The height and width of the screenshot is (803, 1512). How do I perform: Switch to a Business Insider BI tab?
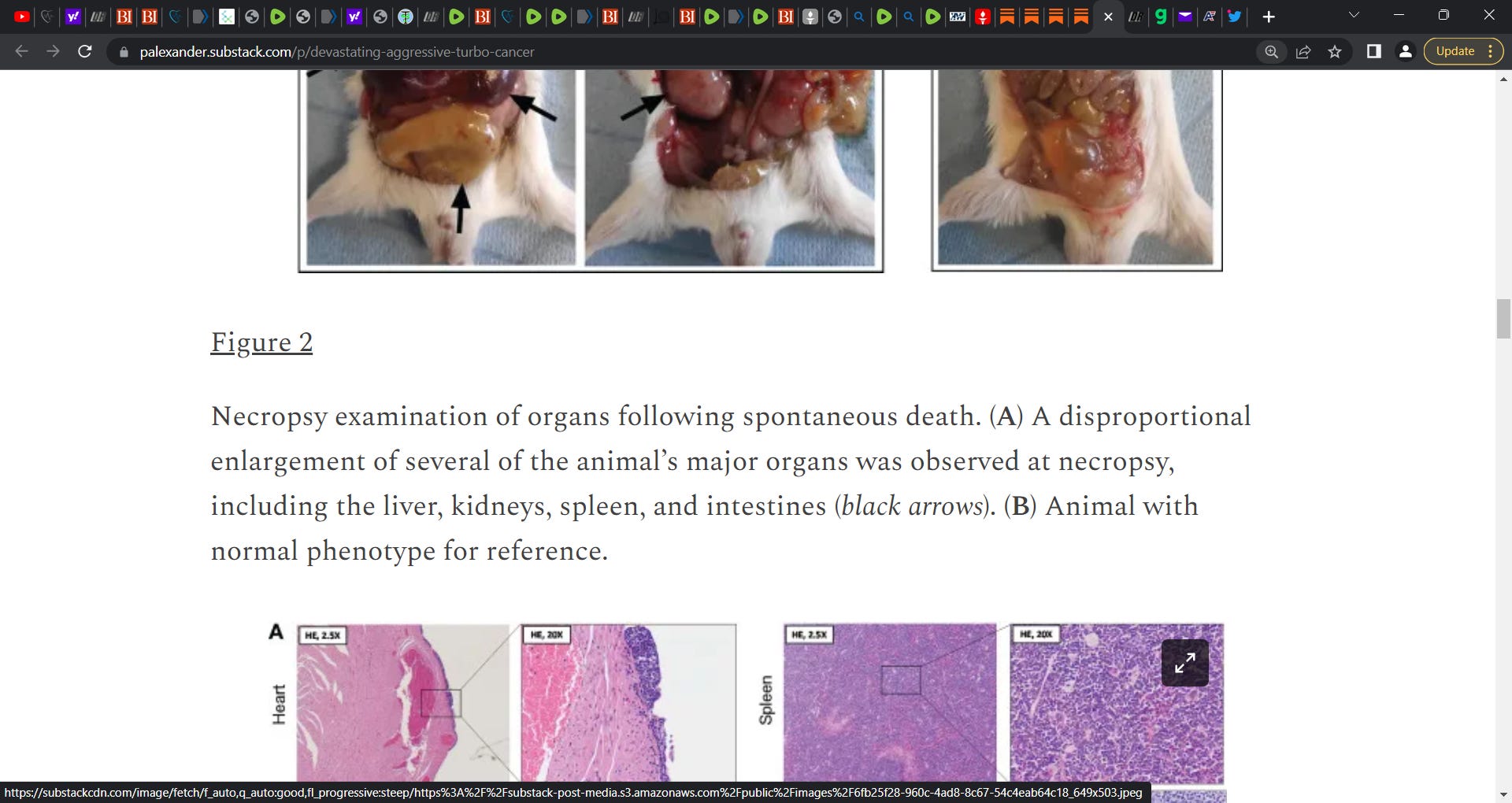tap(124, 16)
